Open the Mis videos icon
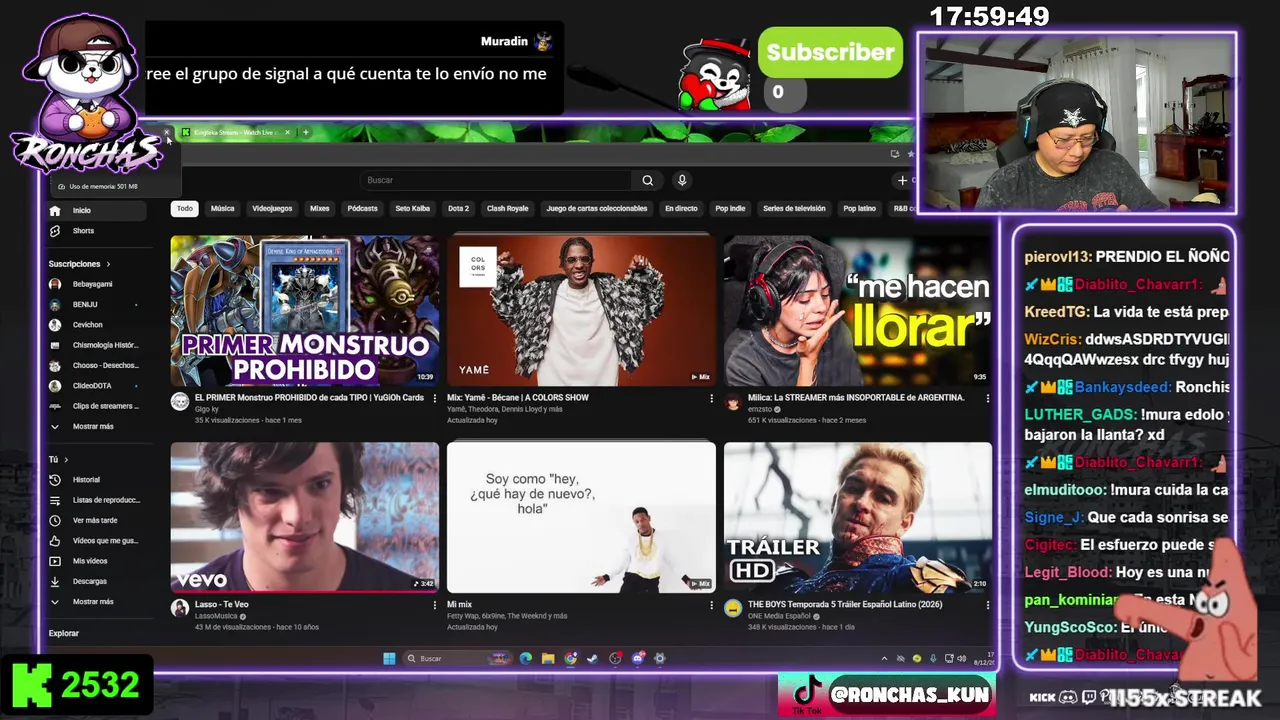Viewport: 1280px width, 720px height. point(55,561)
